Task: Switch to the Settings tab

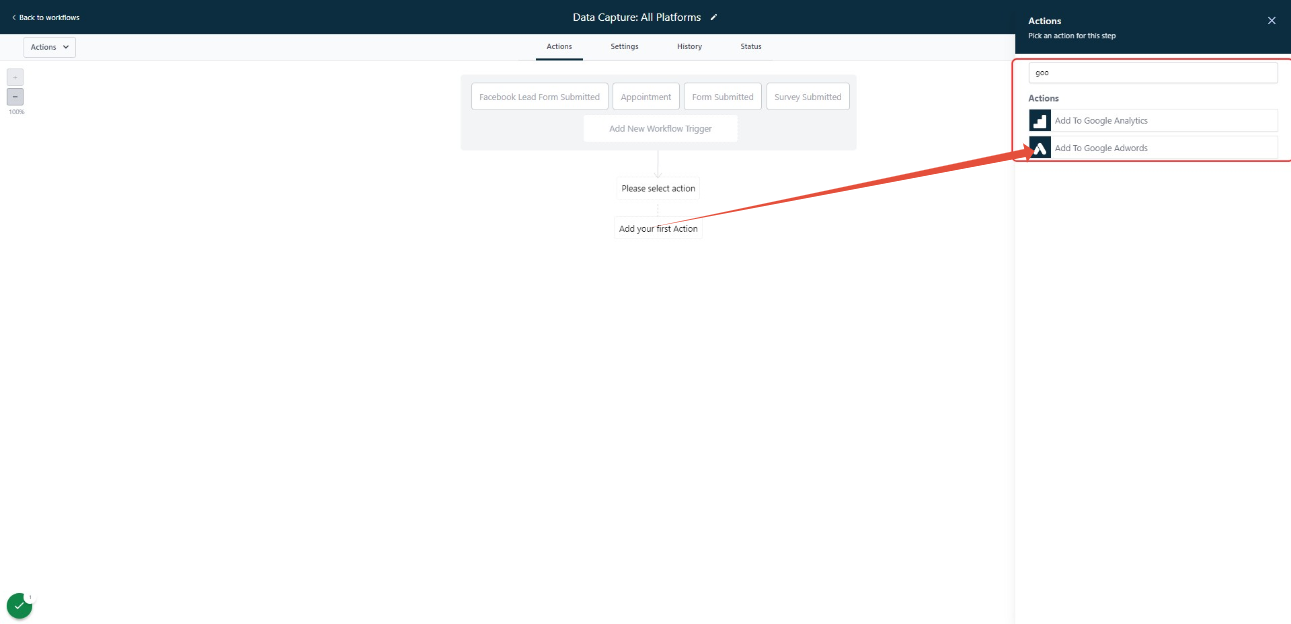Action: pos(624,47)
